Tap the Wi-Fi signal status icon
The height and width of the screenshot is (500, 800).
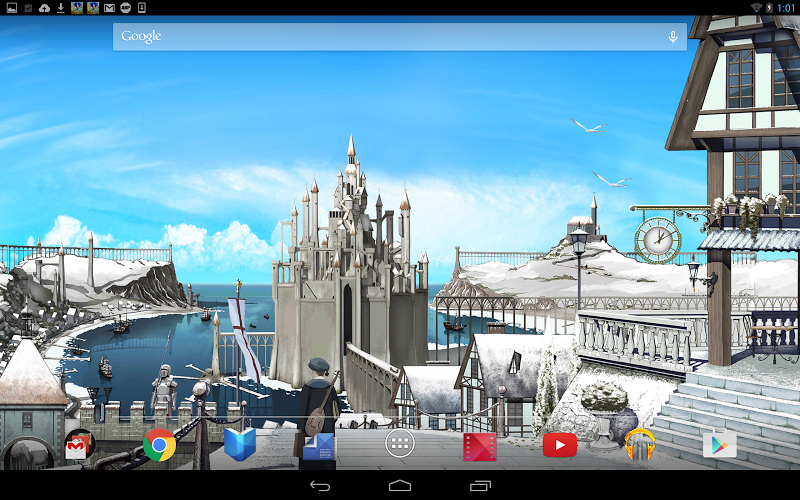757,8
